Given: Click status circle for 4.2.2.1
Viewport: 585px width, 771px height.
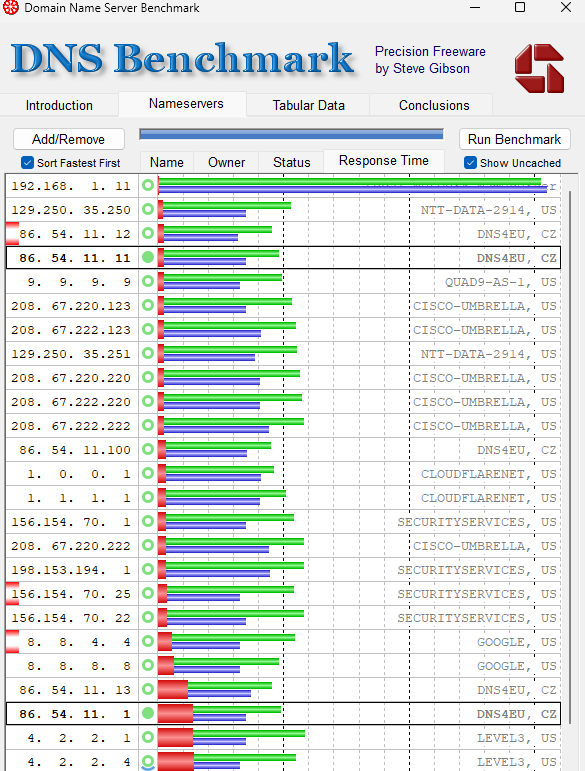Looking at the screenshot, I should tap(148, 737).
